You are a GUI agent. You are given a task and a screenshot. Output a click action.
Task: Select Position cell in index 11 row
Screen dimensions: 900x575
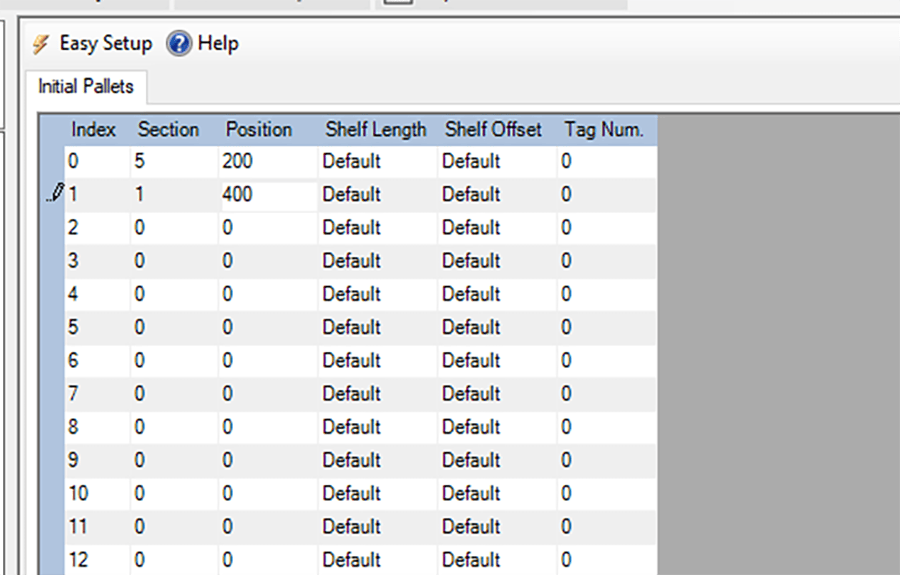[x=268, y=527]
